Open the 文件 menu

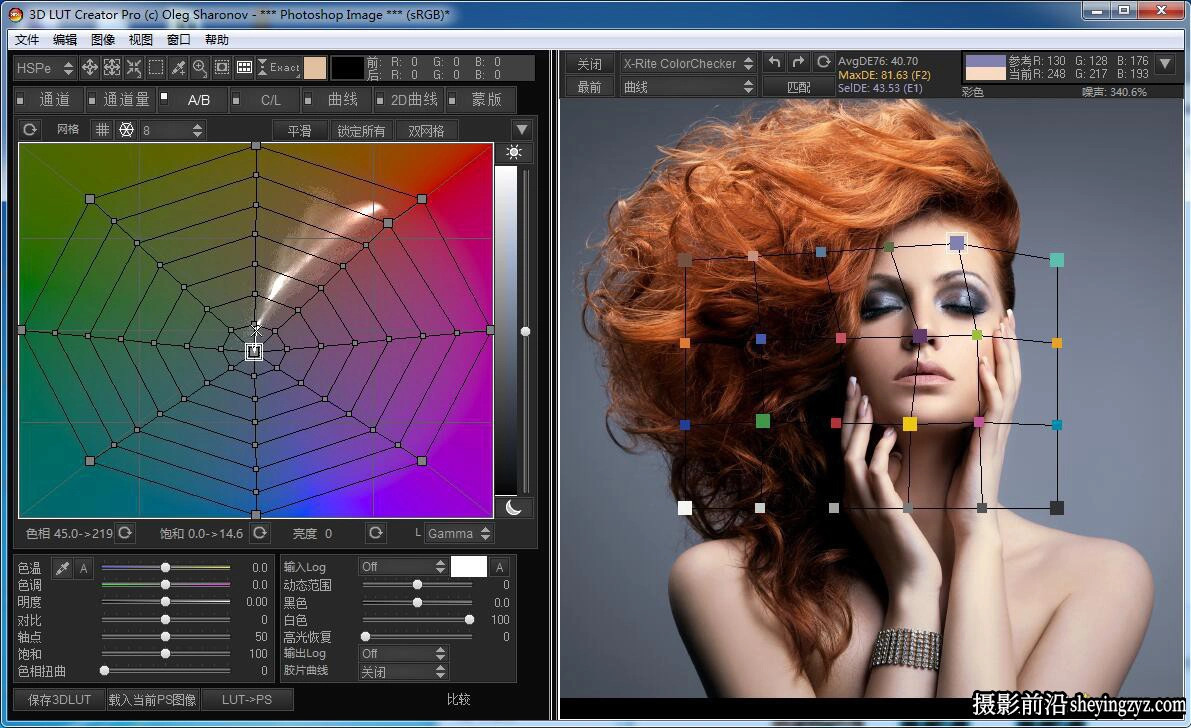point(27,40)
